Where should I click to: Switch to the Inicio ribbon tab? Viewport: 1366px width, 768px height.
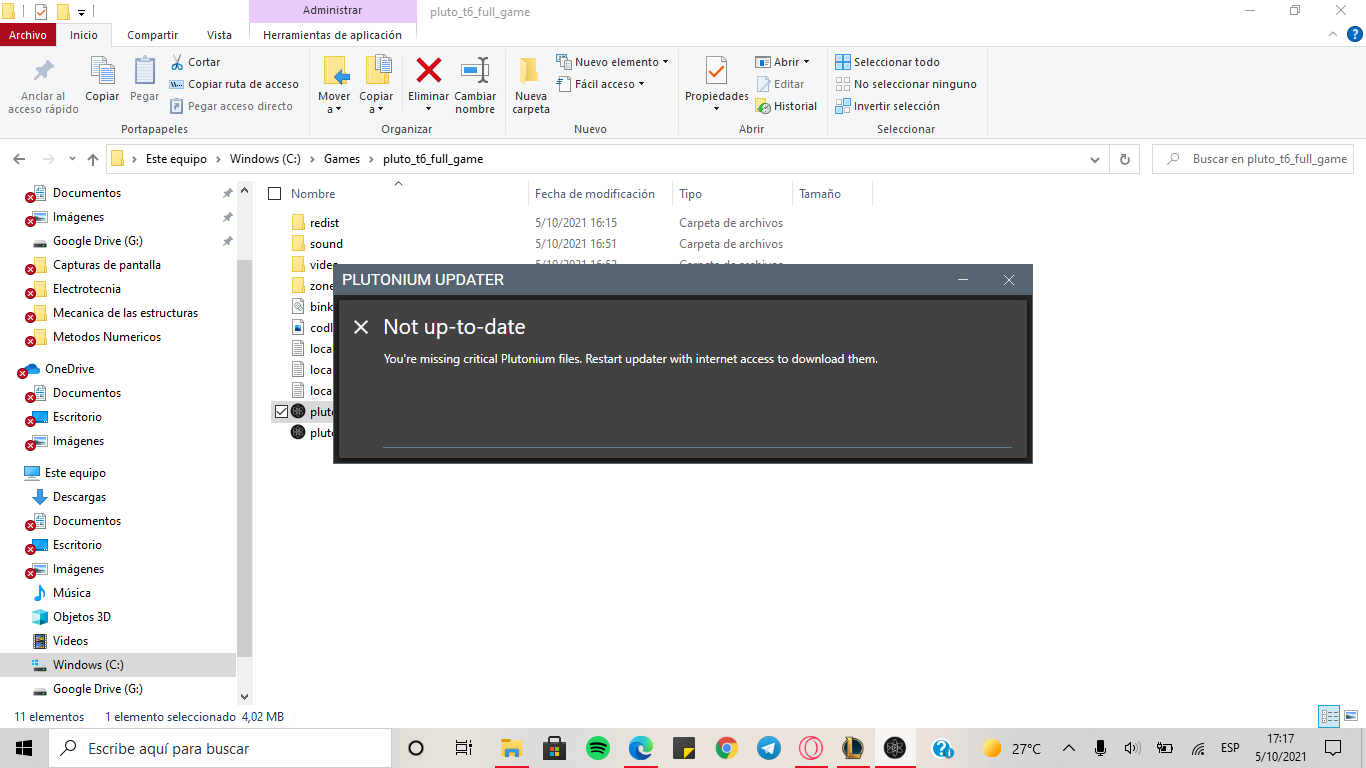(x=84, y=35)
